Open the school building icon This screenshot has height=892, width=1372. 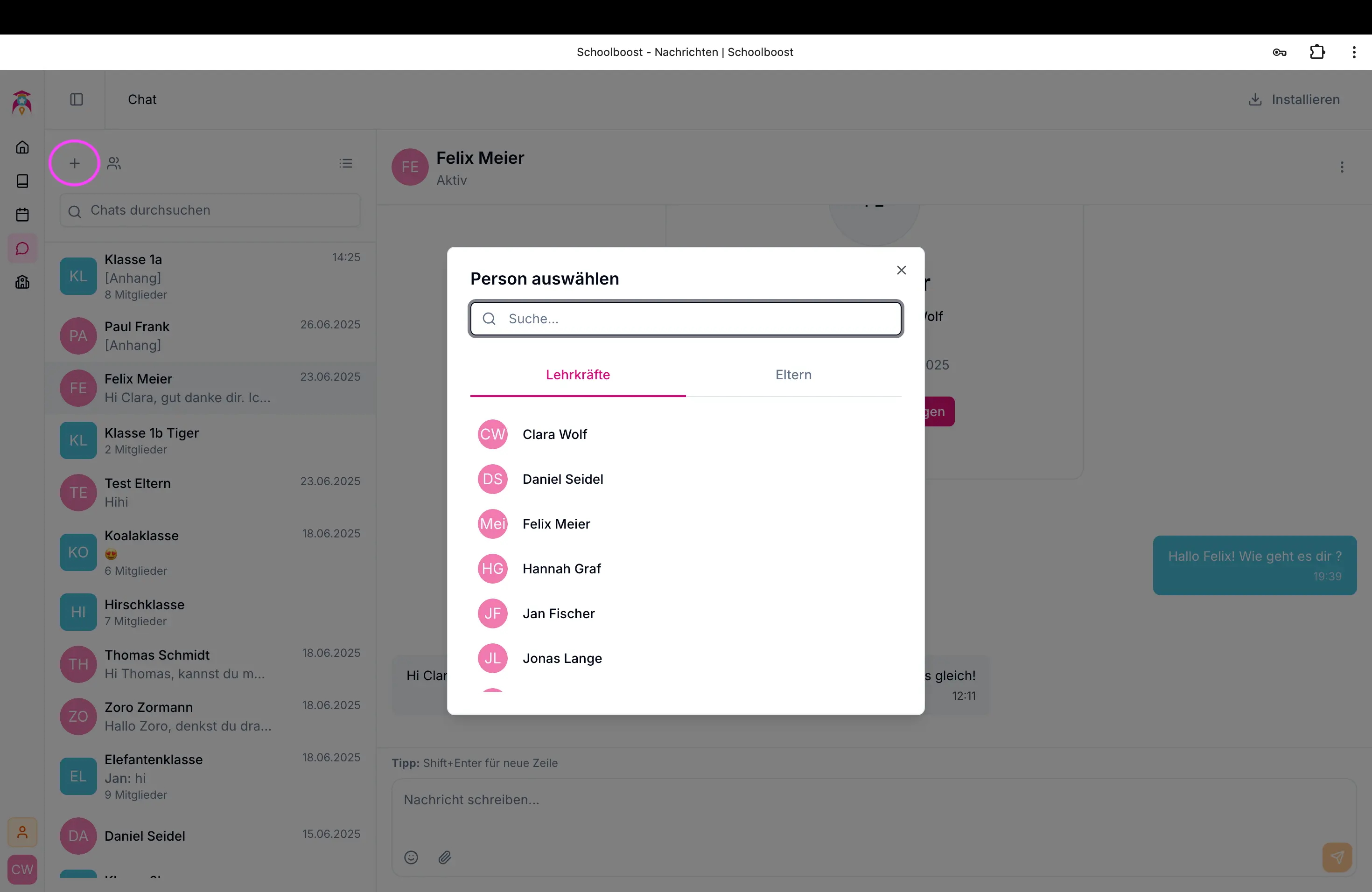click(22, 282)
